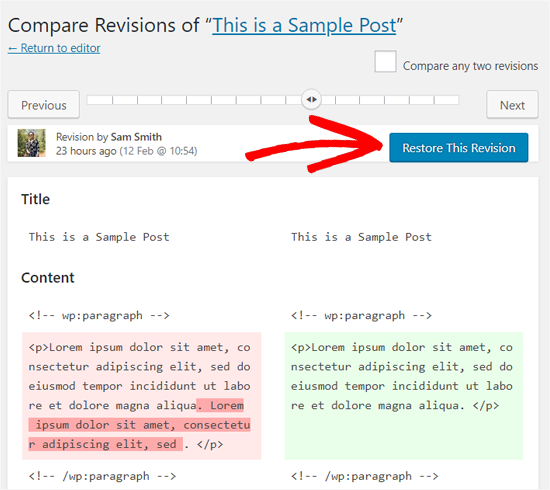Screen dimensions: 550x490
Task: Open the This is a Sample Post link
Action: [x=304, y=26]
